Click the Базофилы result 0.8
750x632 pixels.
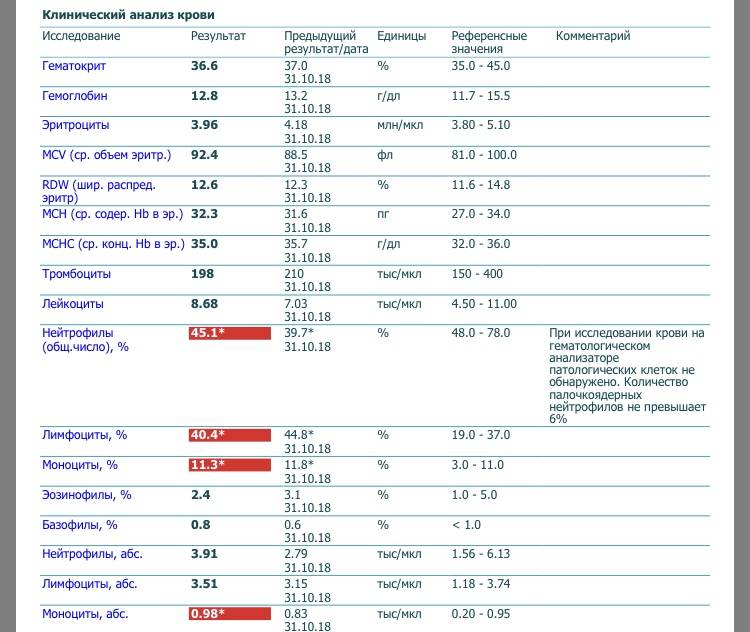[x=200, y=525]
